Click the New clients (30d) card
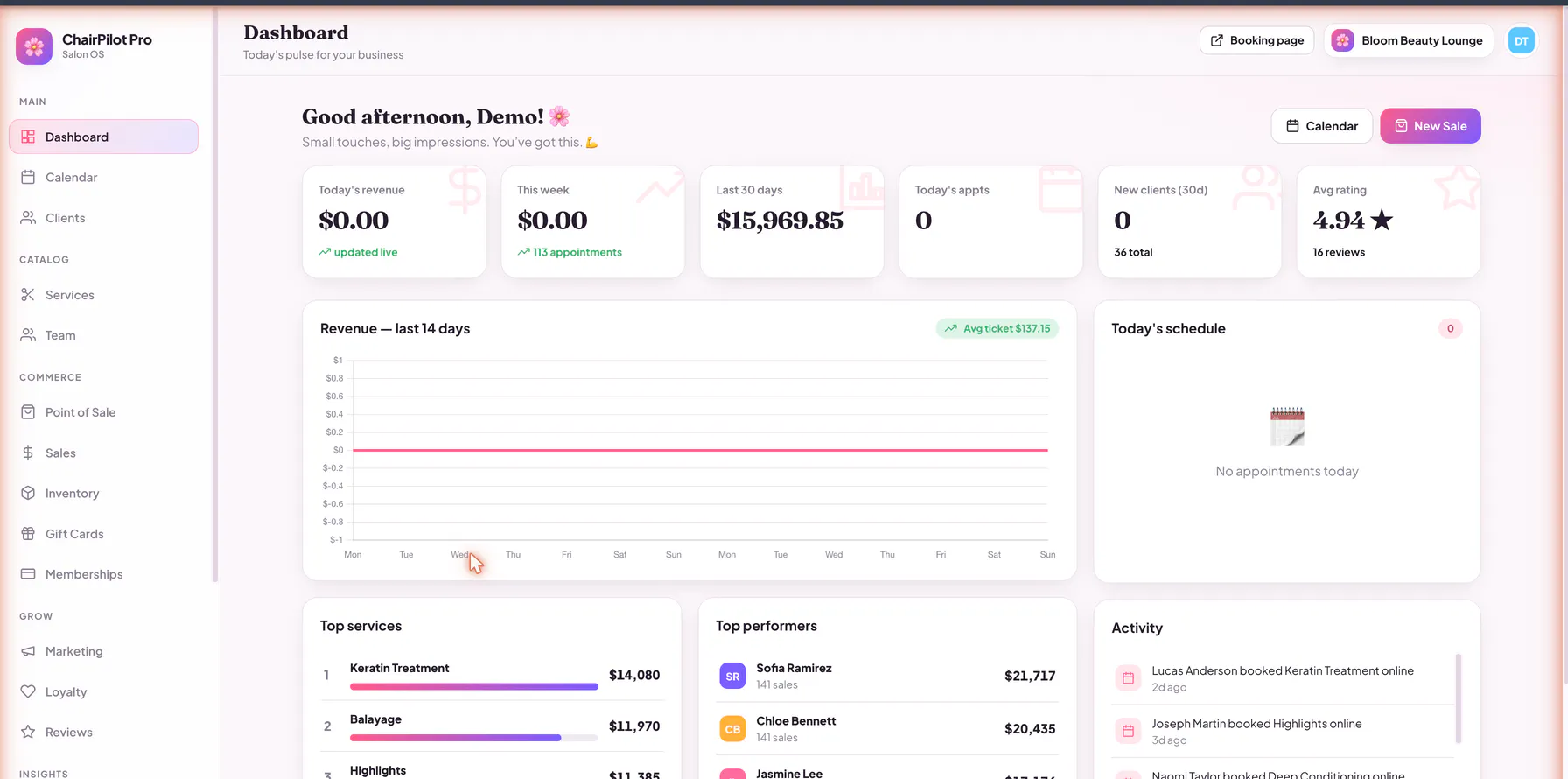 [1190, 221]
